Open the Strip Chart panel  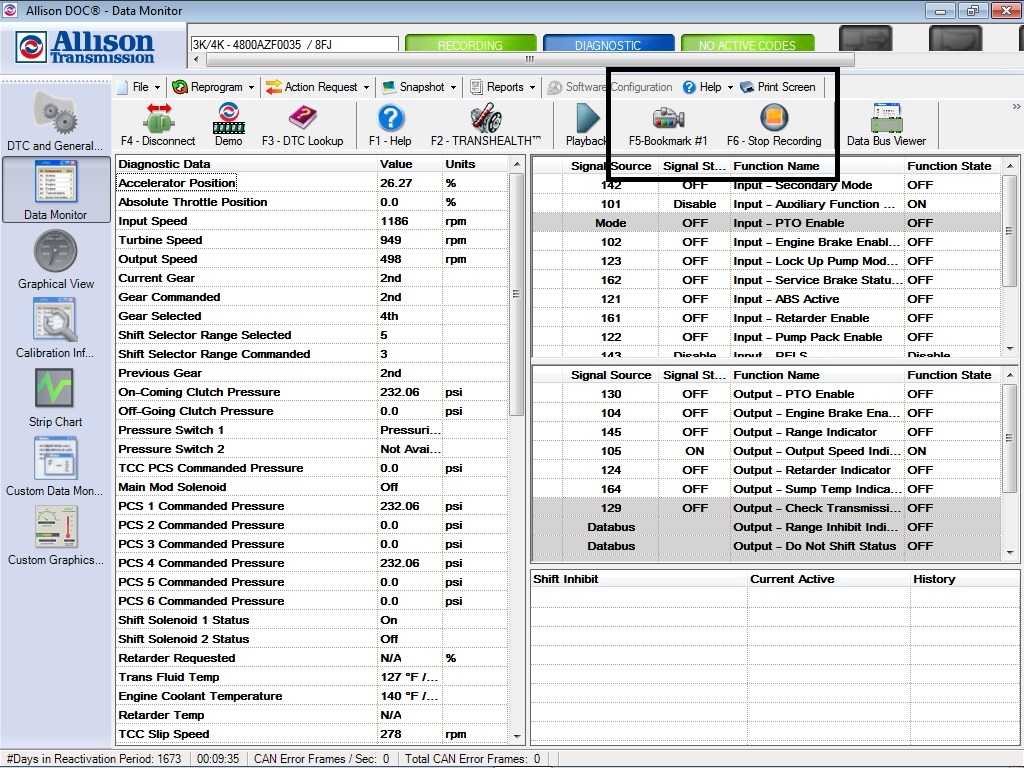(x=55, y=398)
